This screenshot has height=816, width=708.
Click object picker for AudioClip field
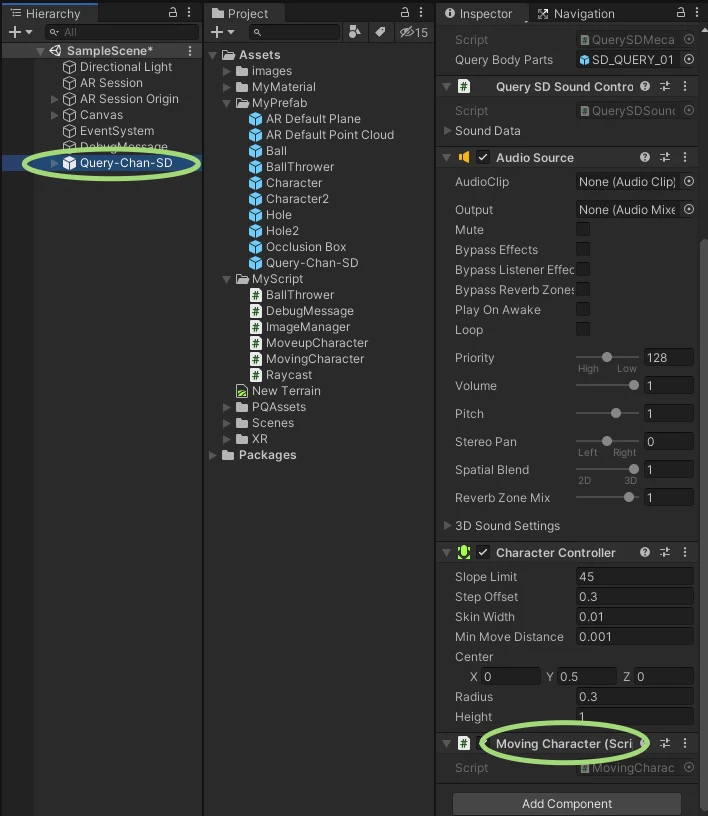pyautogui.click(x=689, y=182)
